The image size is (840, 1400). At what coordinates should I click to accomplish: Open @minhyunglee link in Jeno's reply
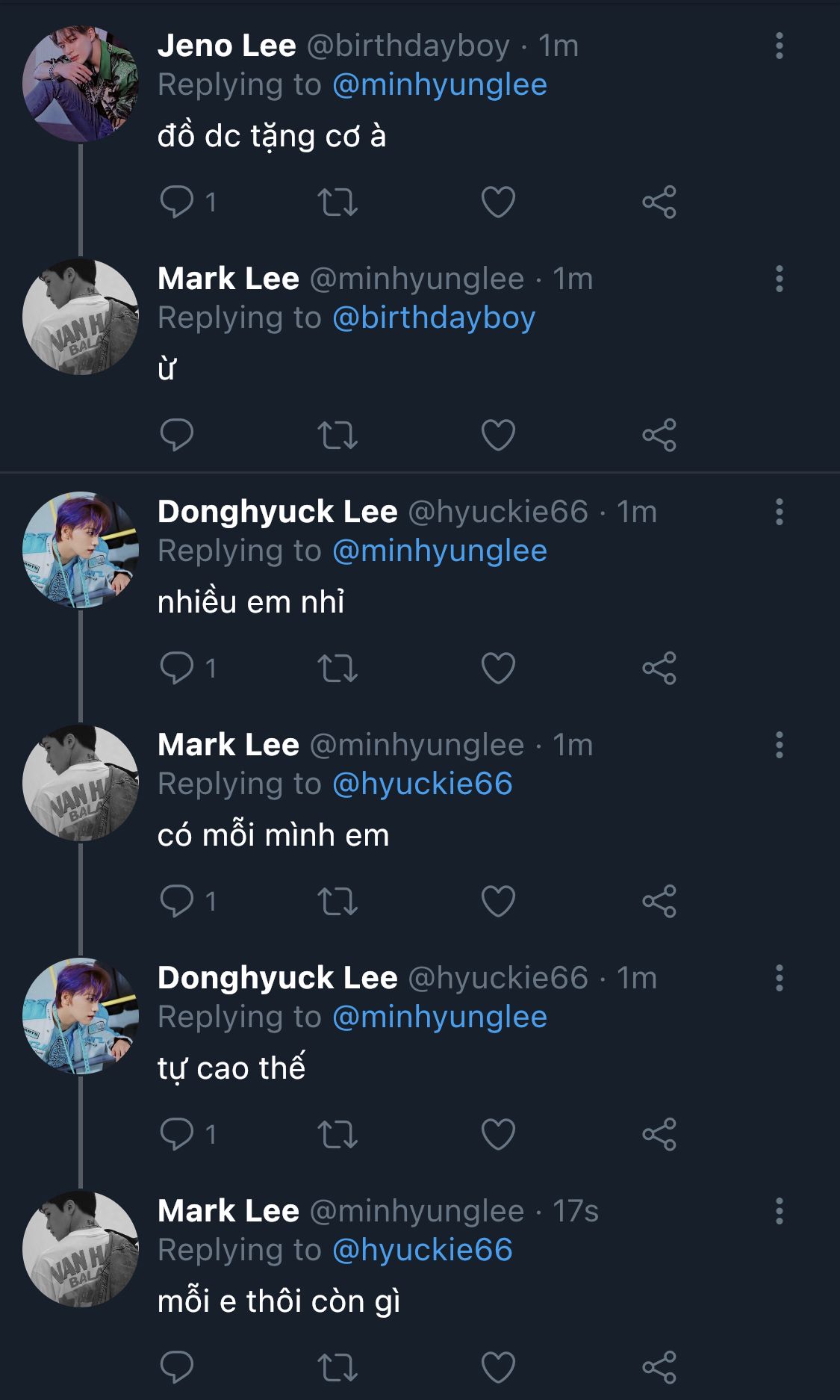(x=439, y=85)
